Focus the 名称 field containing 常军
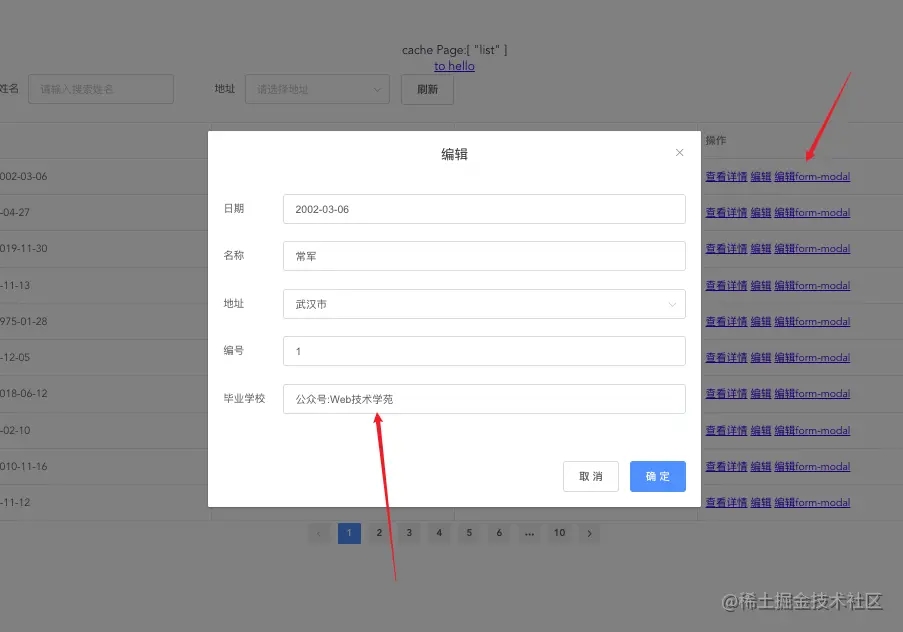The image size is (903, 632). point(484,256)
